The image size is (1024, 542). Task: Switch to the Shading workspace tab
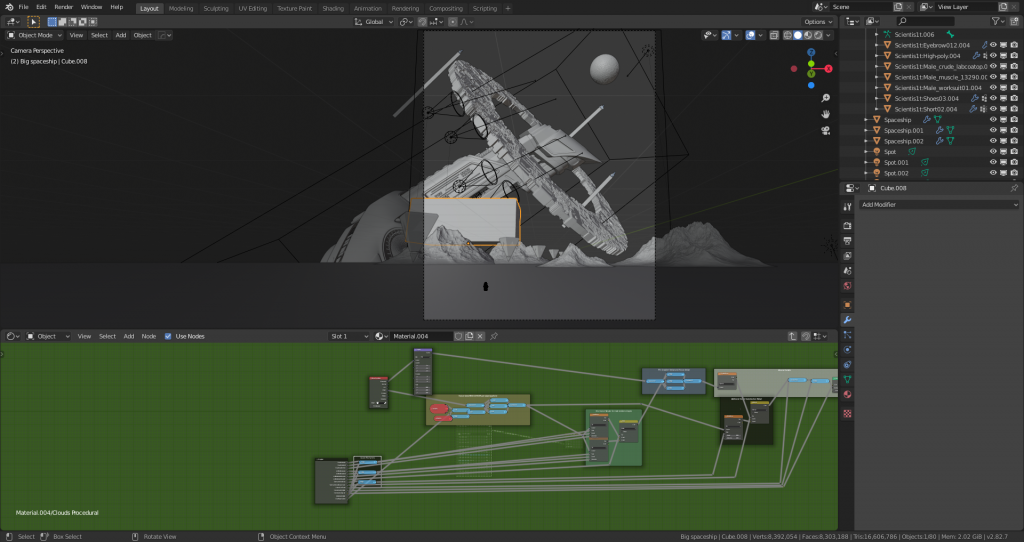tap(333, 7)
